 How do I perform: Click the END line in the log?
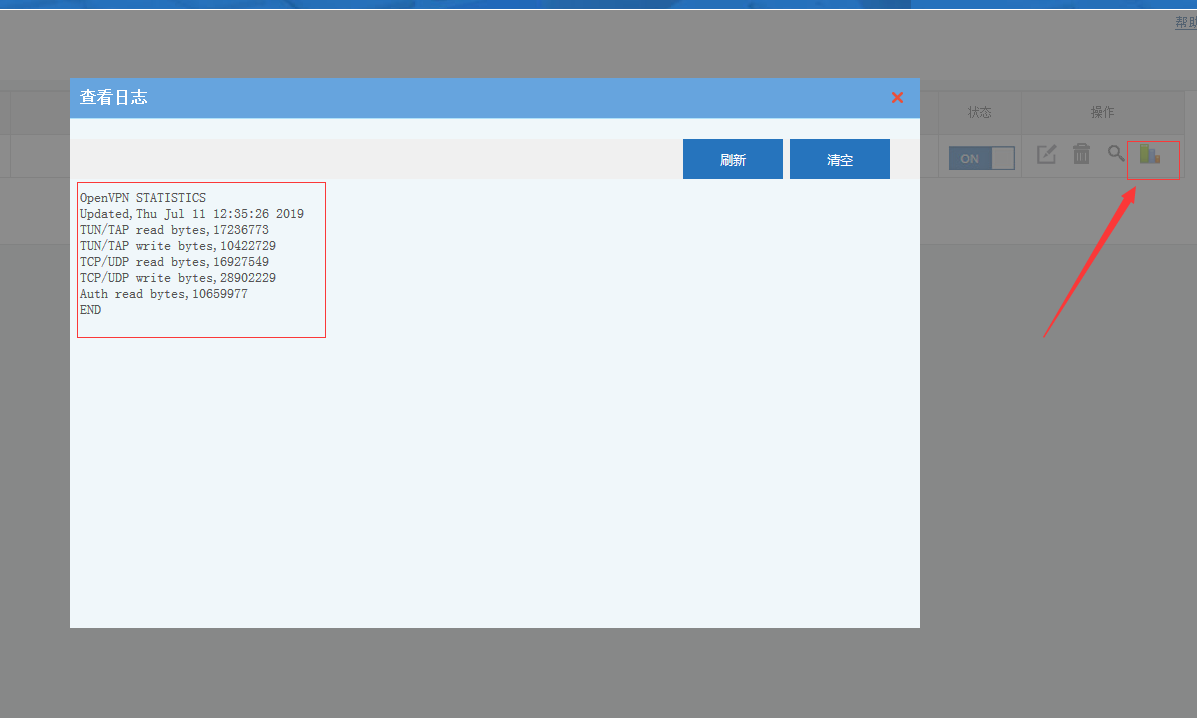91,310
